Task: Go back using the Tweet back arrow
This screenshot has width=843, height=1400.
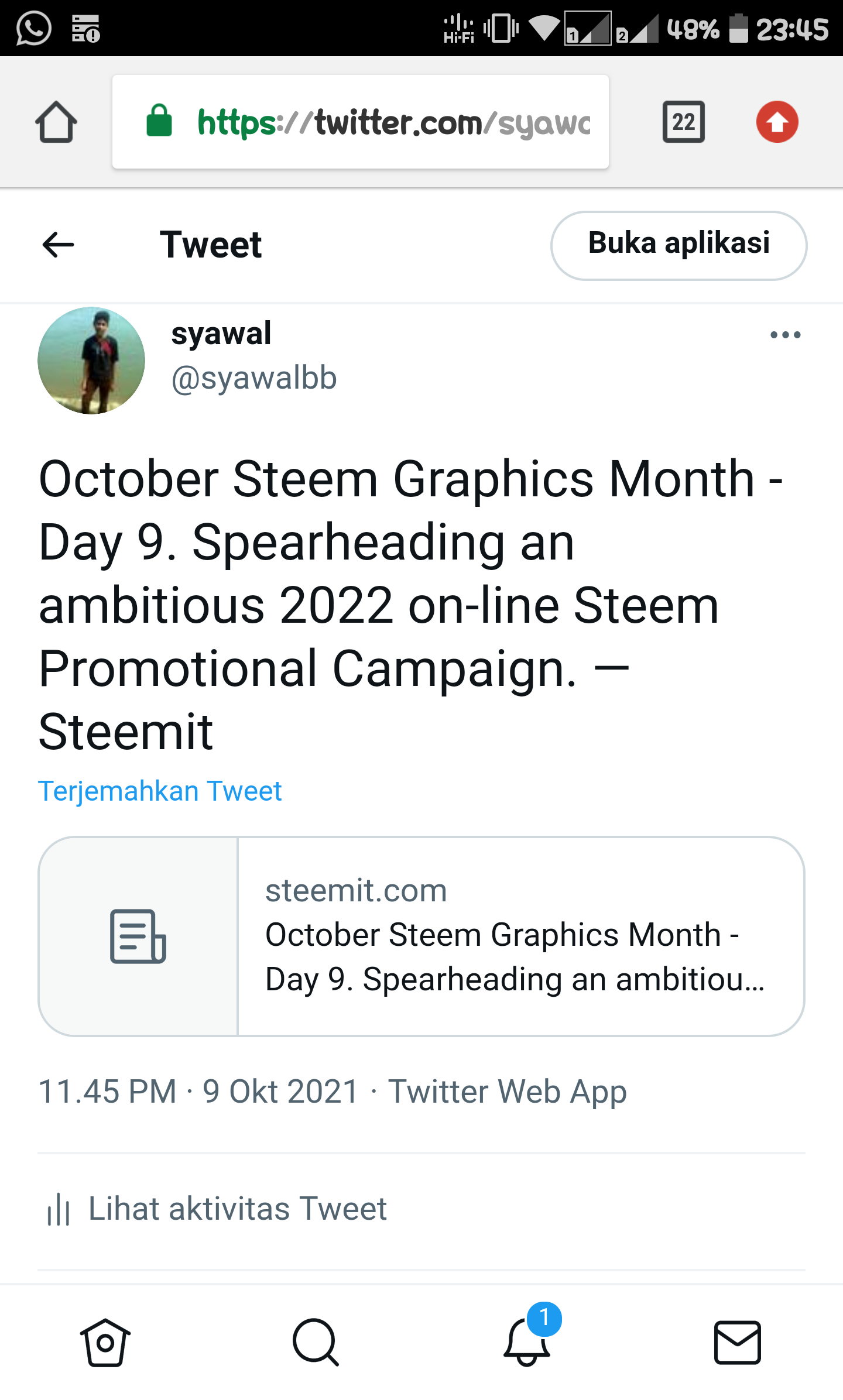Action: [x=59, y=245]
